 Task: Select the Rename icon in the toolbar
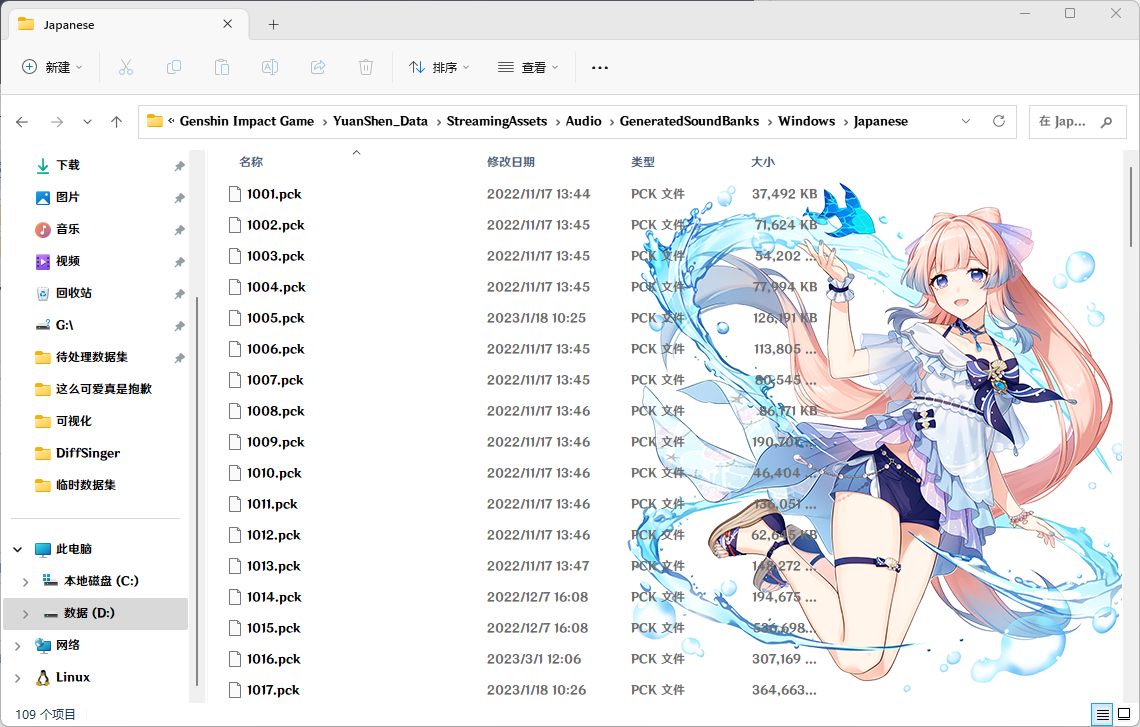(x=270, y=67)
